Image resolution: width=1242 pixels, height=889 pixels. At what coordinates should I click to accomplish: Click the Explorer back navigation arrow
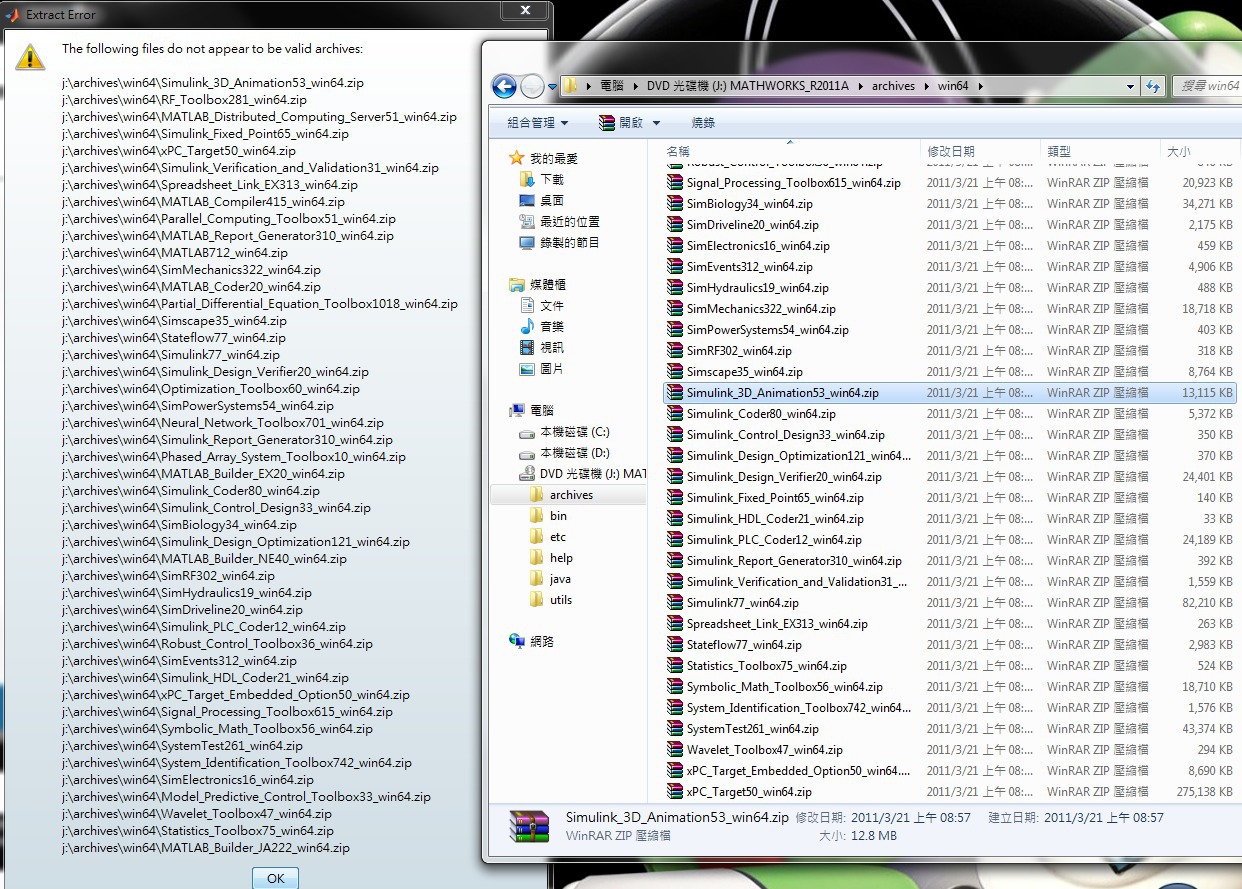[x=505, y=86]
